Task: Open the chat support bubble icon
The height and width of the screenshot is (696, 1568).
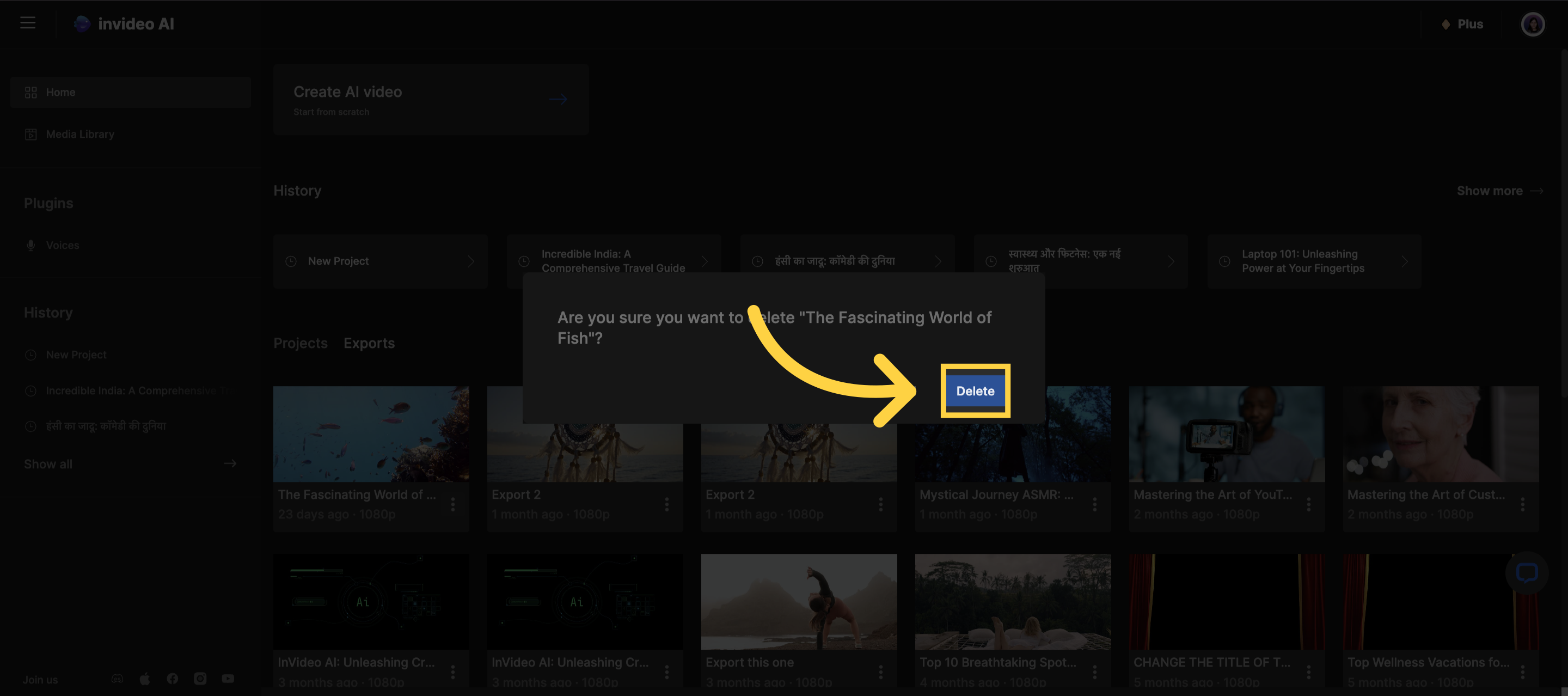Action: coord(1526,572)
